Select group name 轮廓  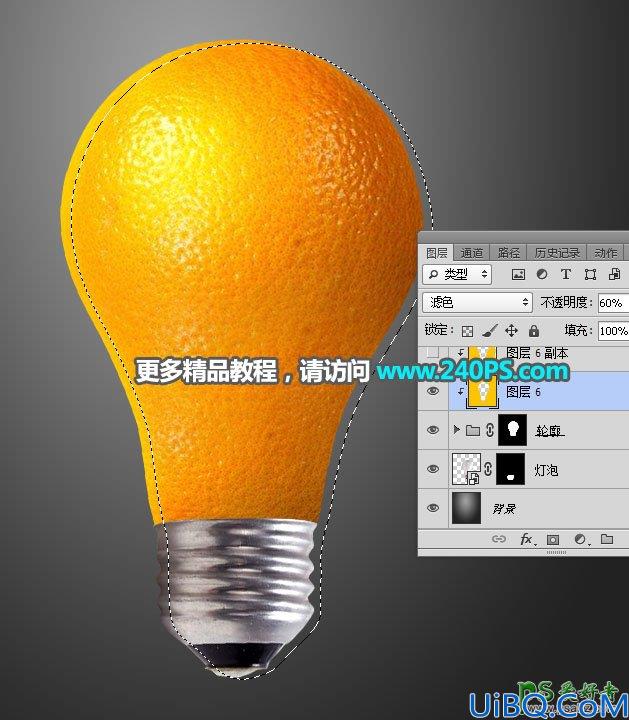[550, 431]
